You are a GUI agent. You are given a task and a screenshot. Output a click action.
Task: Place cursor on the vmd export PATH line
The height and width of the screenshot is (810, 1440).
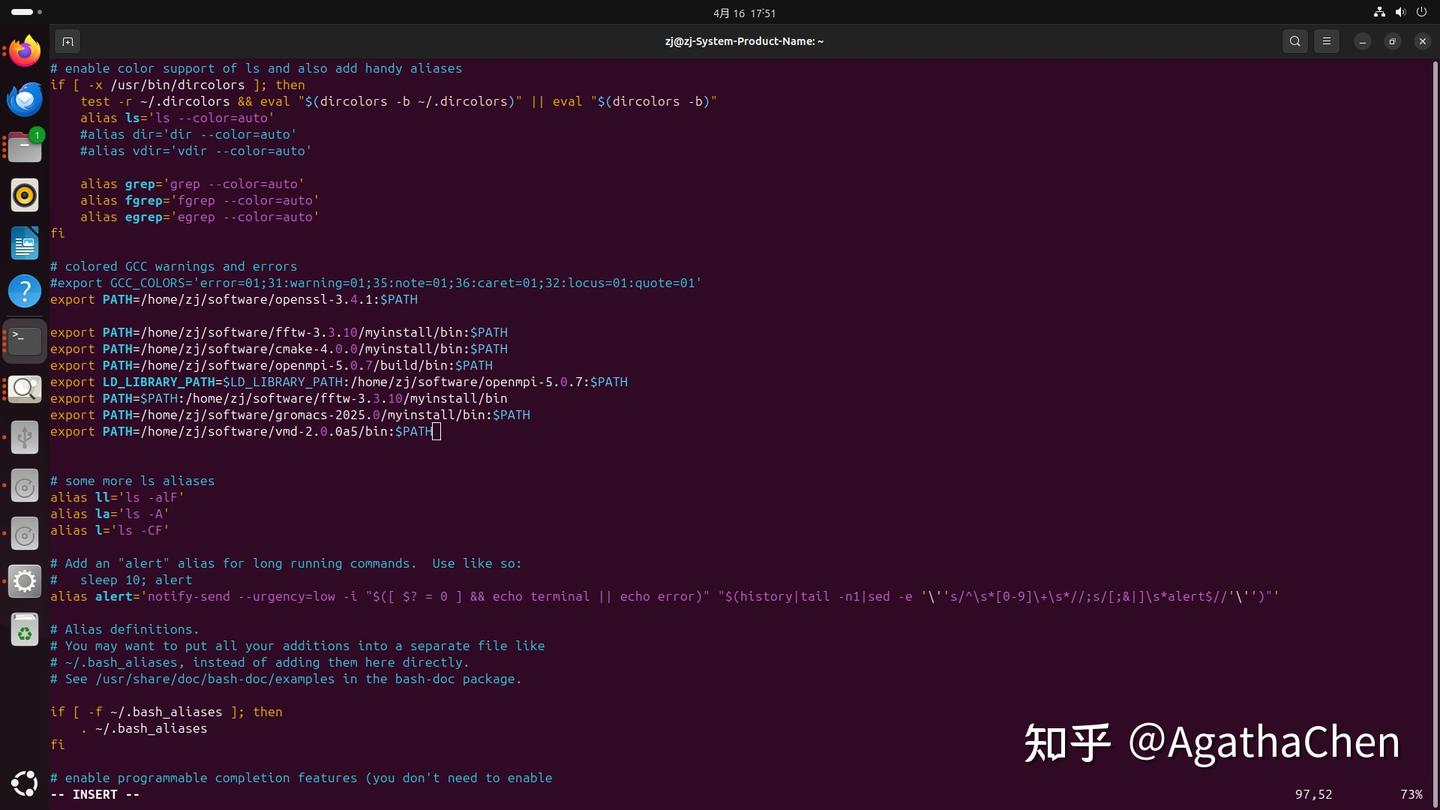click(x=240, y=431)
